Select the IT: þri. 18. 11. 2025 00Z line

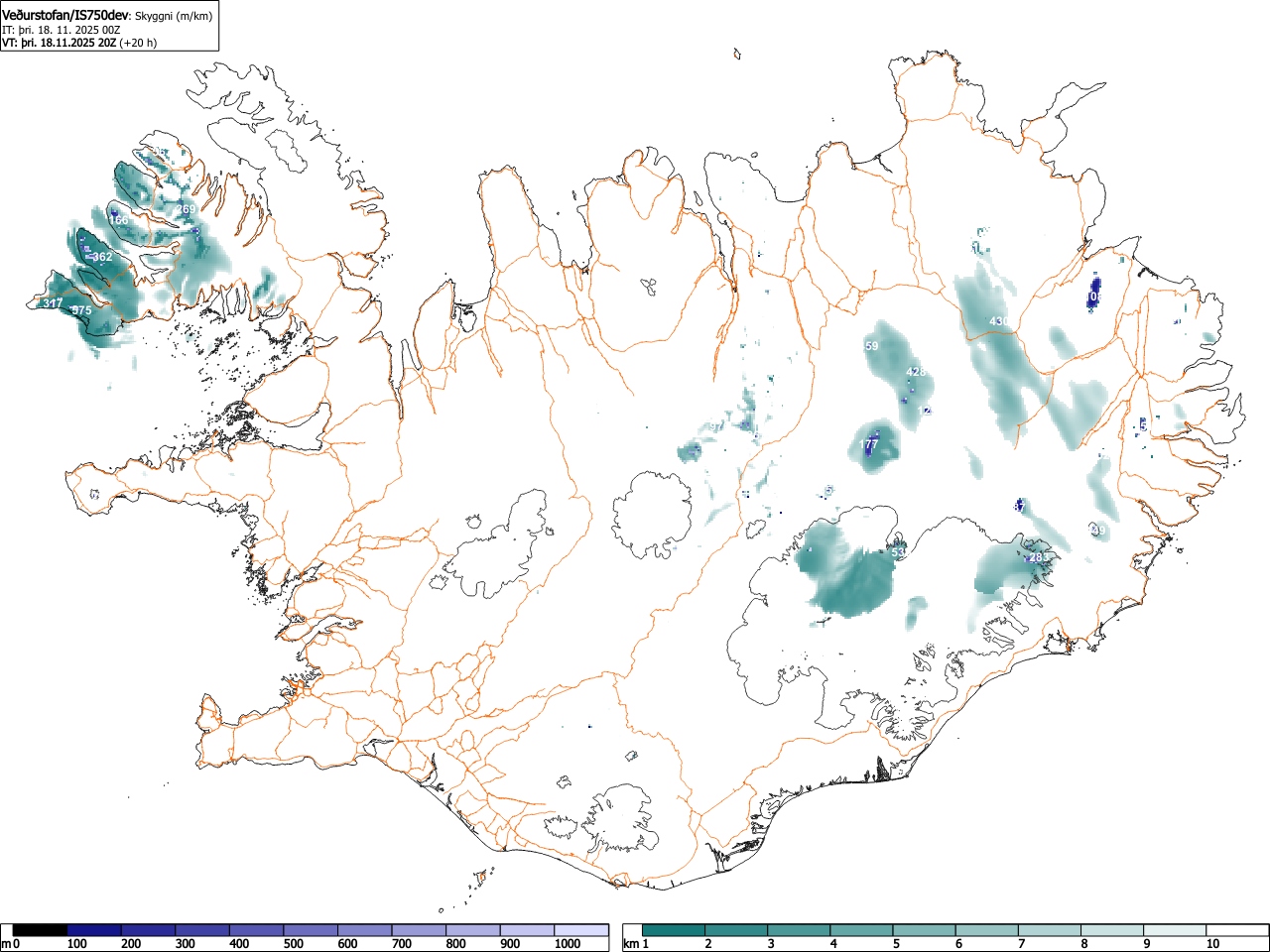pyautogui.click(x=61, y=30)
